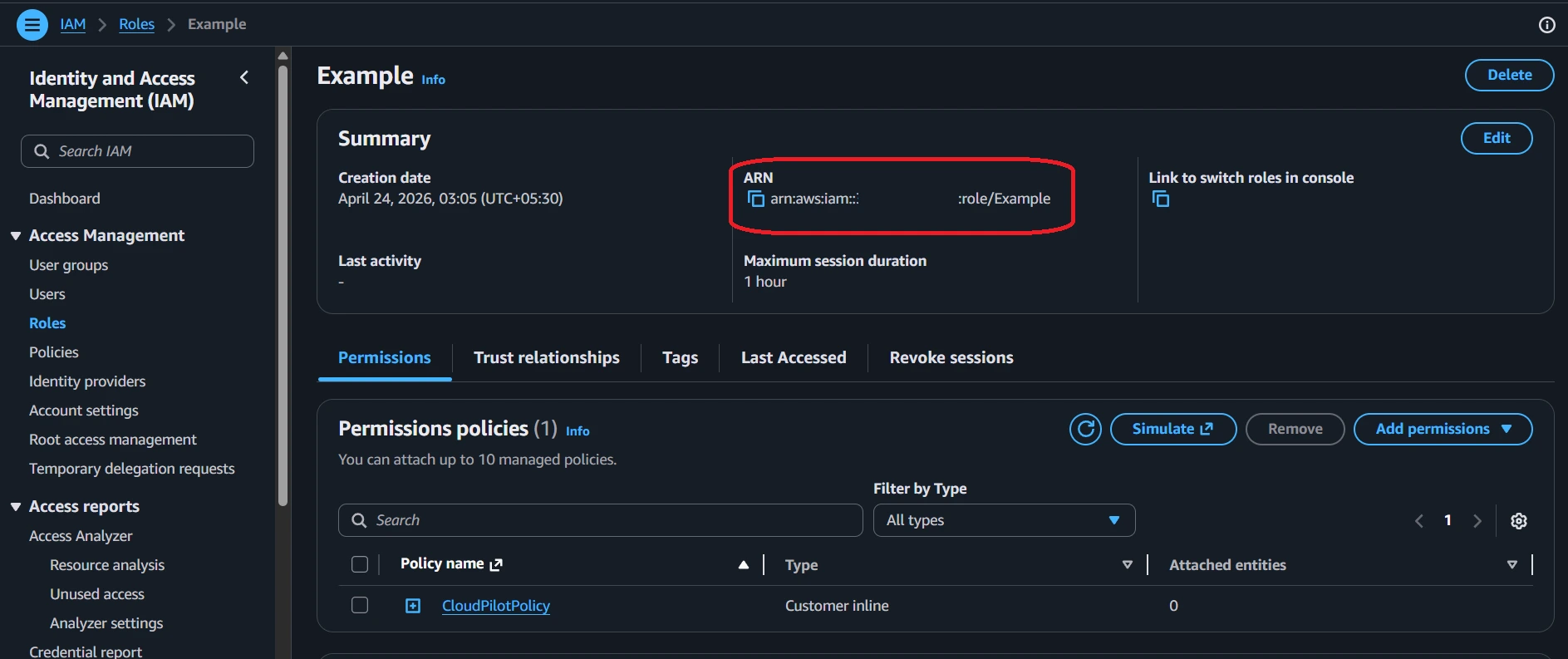Copy the role ARN using the copy icon
Viewport: 1568px width, 659px height.
pyautogui.click(x=755, y=199)
